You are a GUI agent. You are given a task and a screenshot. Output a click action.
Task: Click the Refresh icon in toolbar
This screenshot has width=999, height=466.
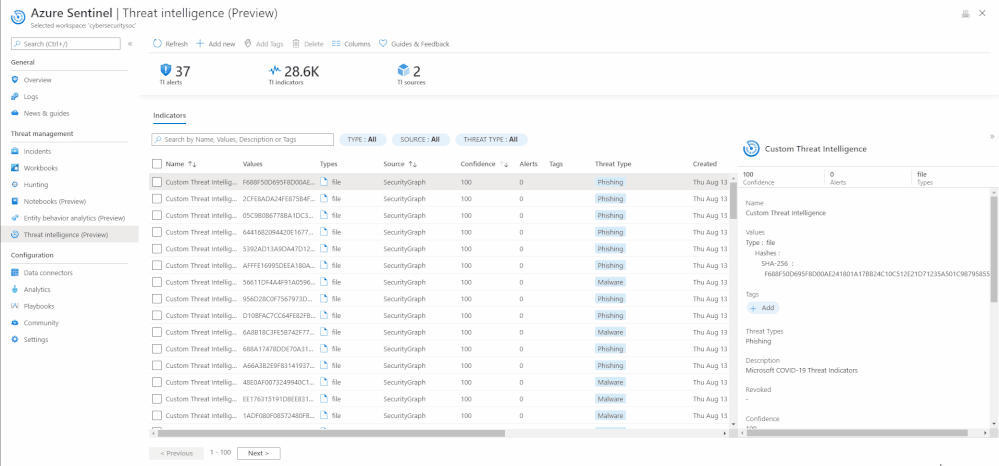[x=157, y=44]
